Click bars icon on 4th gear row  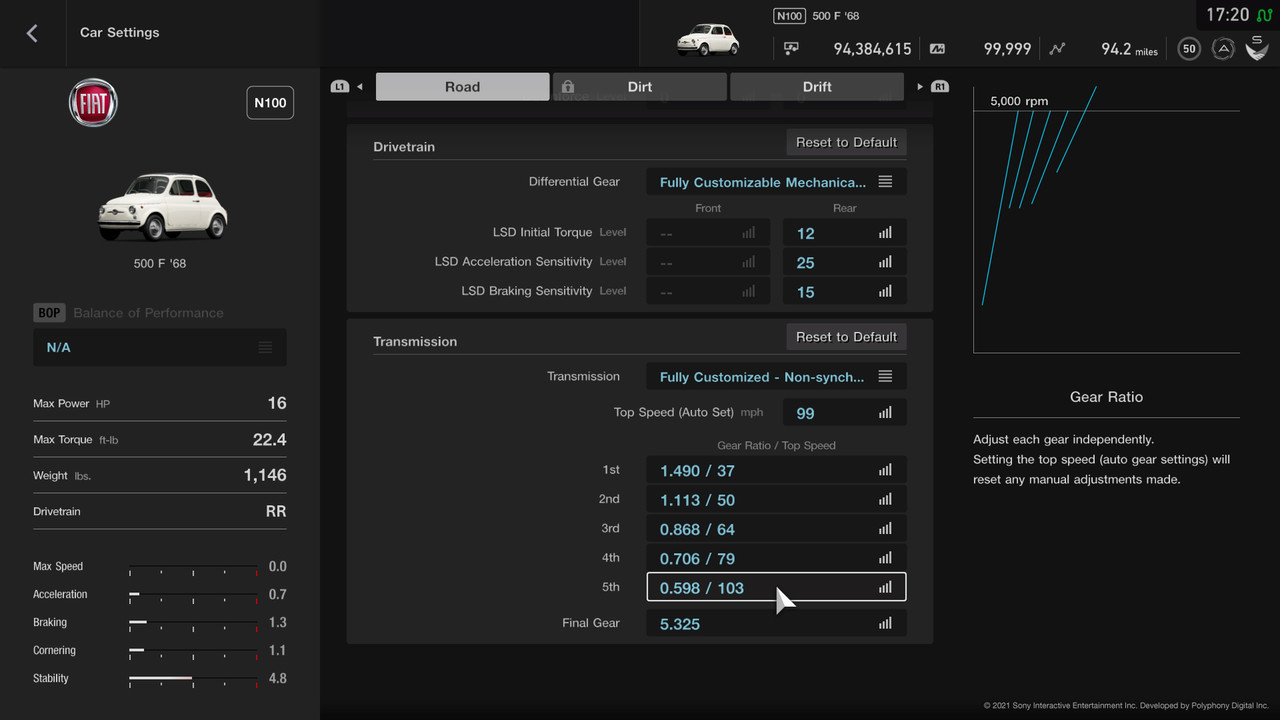pos(885,558)
